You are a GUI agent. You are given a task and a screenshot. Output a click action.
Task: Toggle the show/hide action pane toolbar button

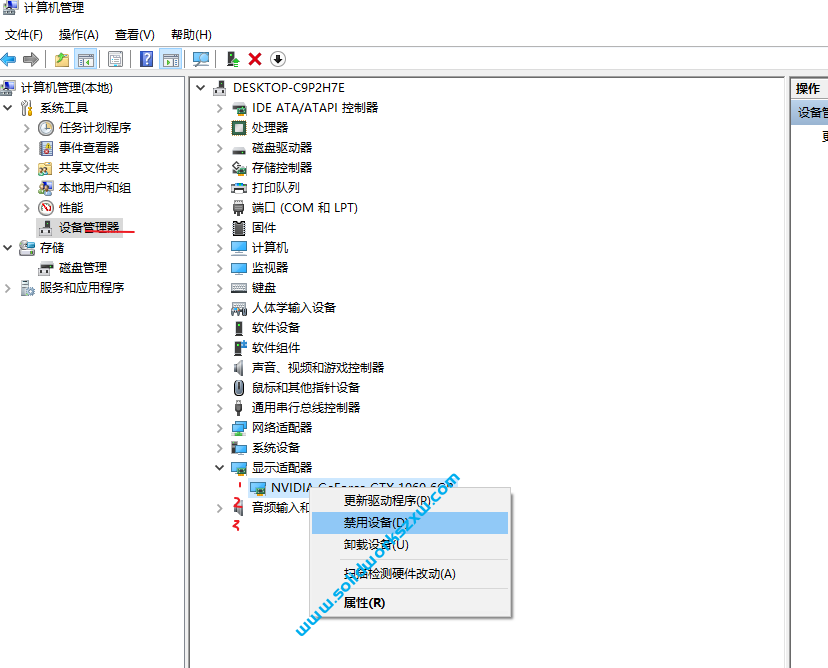click(170, 59)
